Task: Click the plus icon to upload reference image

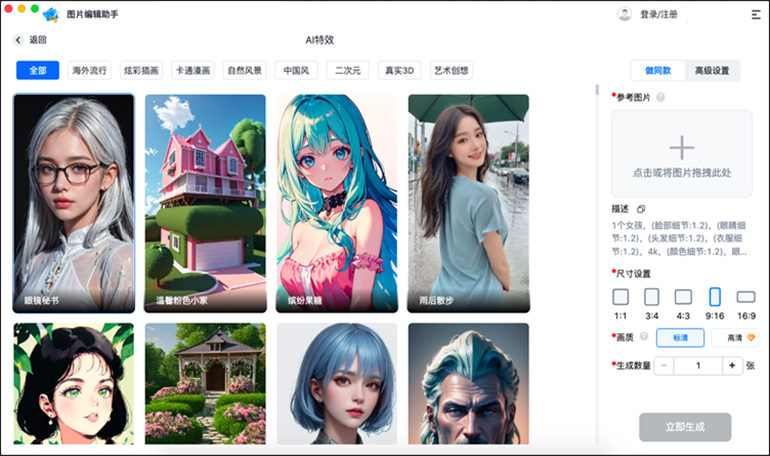Action: (x=682, y=148)
